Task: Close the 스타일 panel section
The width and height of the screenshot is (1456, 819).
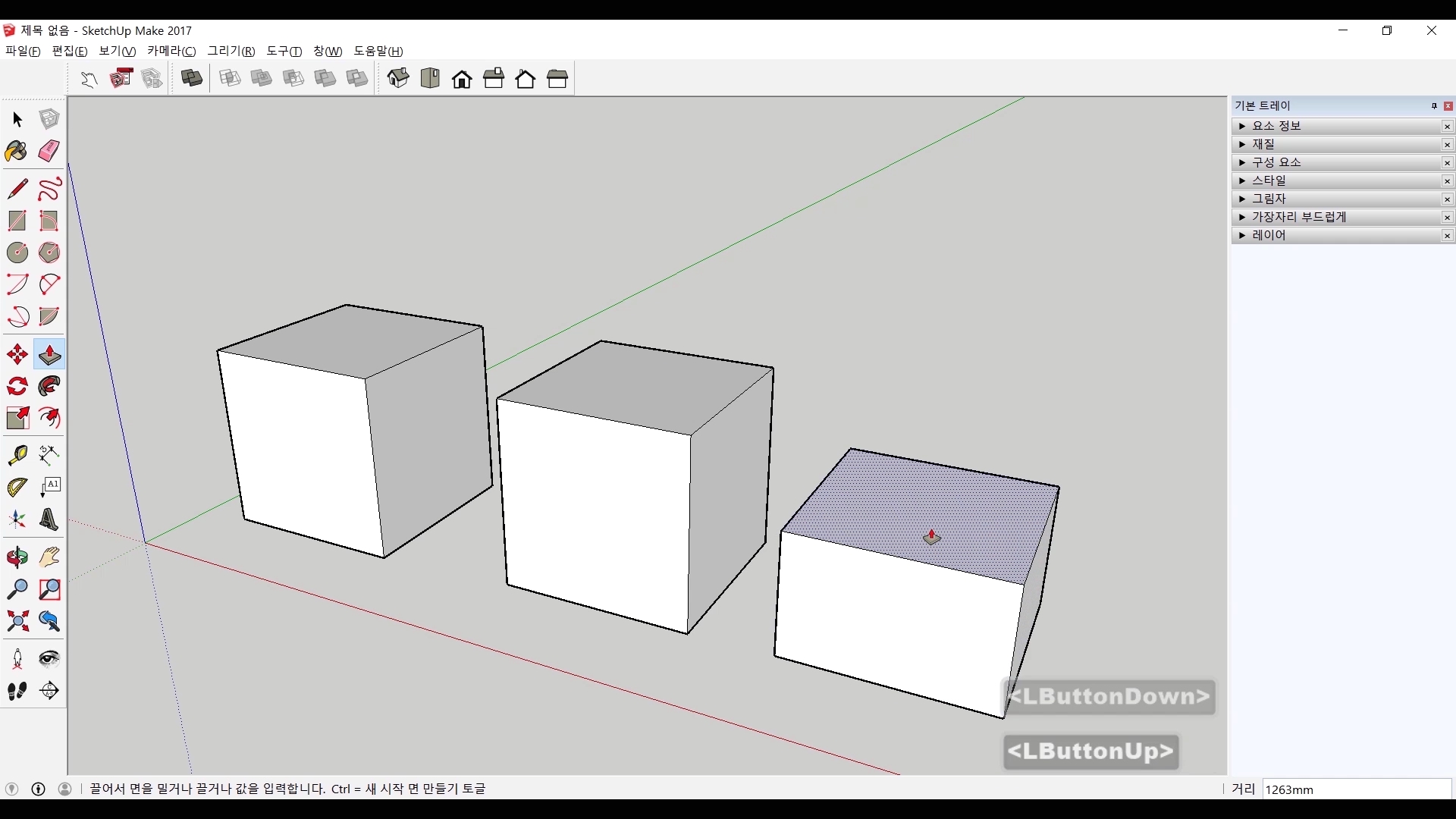Action: [x=1447, y=180]
